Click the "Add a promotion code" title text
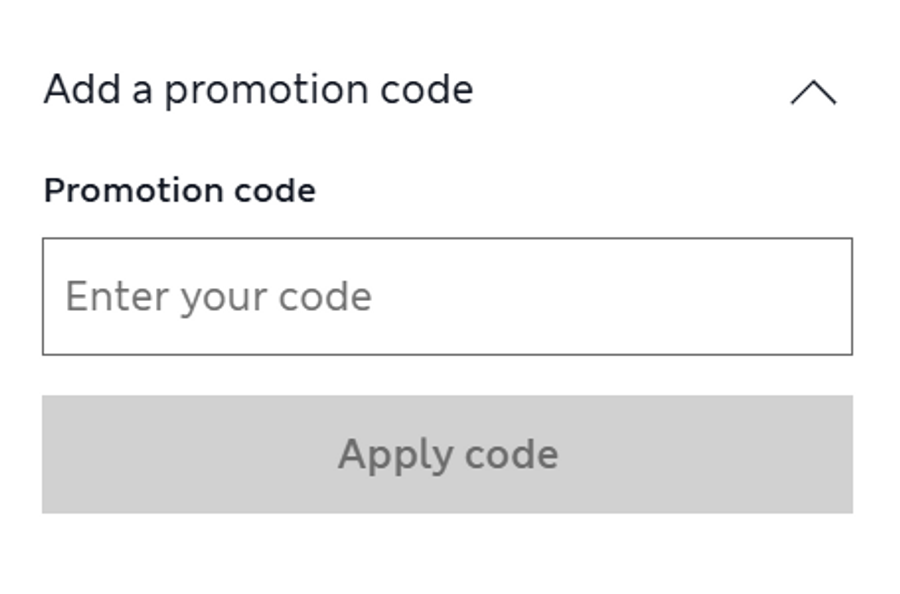The width and height of the screenshot is (900, 594). click(258, 90)
